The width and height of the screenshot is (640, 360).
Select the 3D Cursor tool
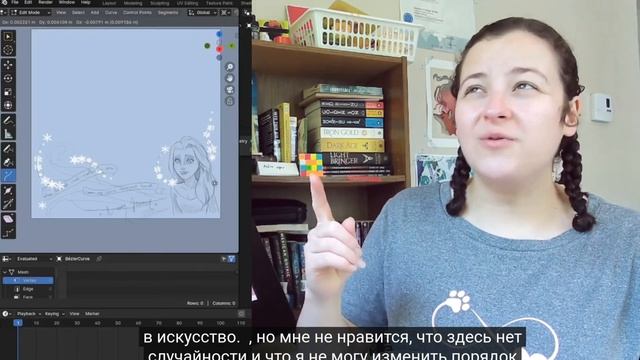[8, 50]
